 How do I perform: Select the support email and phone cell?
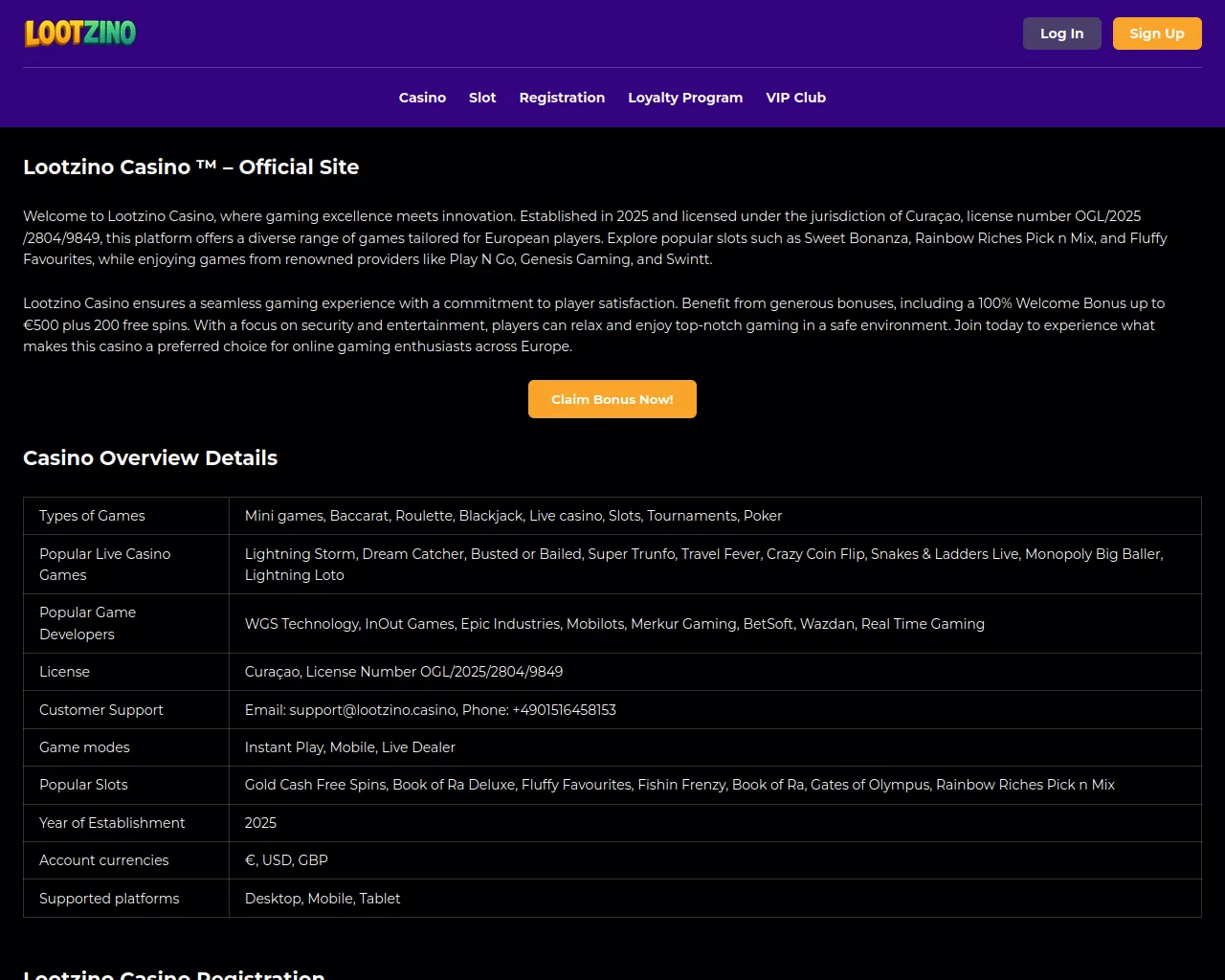pos(431,710)
